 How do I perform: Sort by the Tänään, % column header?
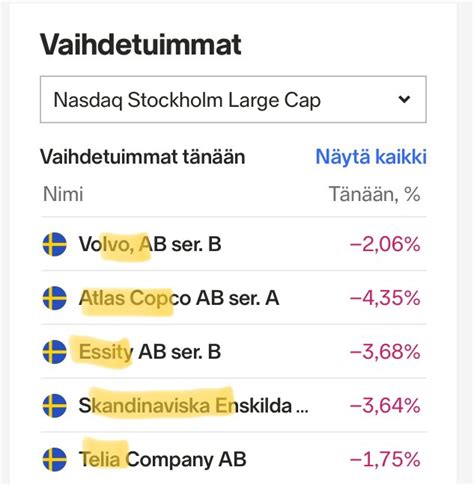coord(374,194)
